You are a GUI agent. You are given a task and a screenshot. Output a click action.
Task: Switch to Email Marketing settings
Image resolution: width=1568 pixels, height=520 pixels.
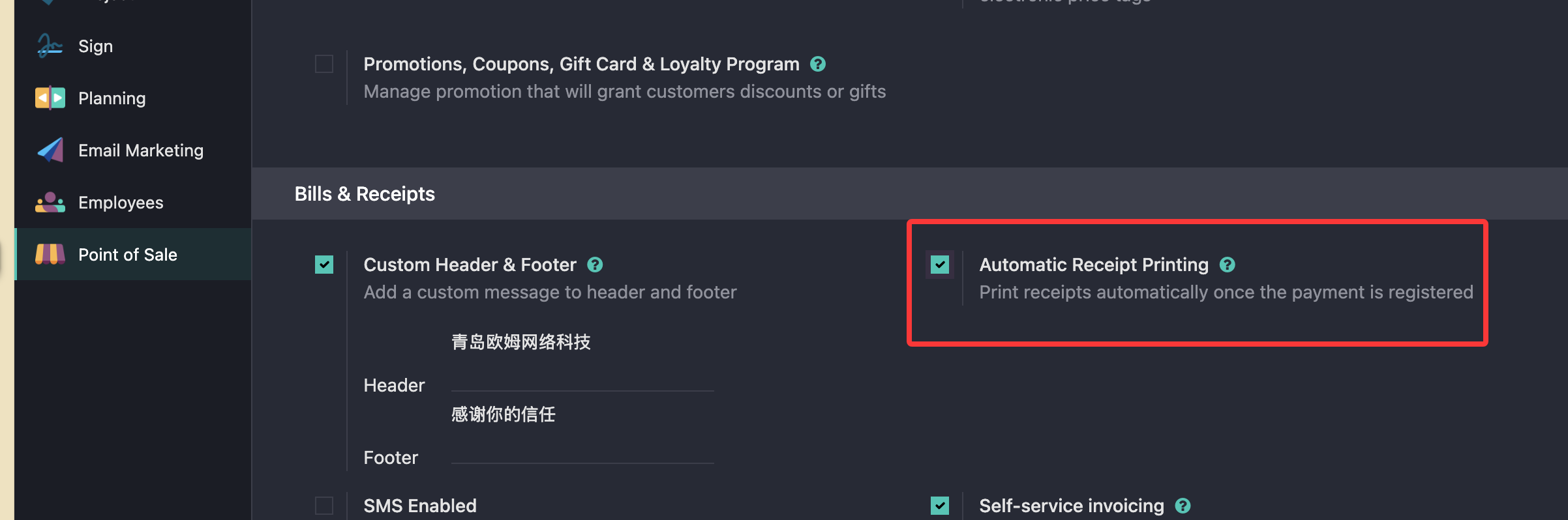pyautogui.click(x=140, y=151)
